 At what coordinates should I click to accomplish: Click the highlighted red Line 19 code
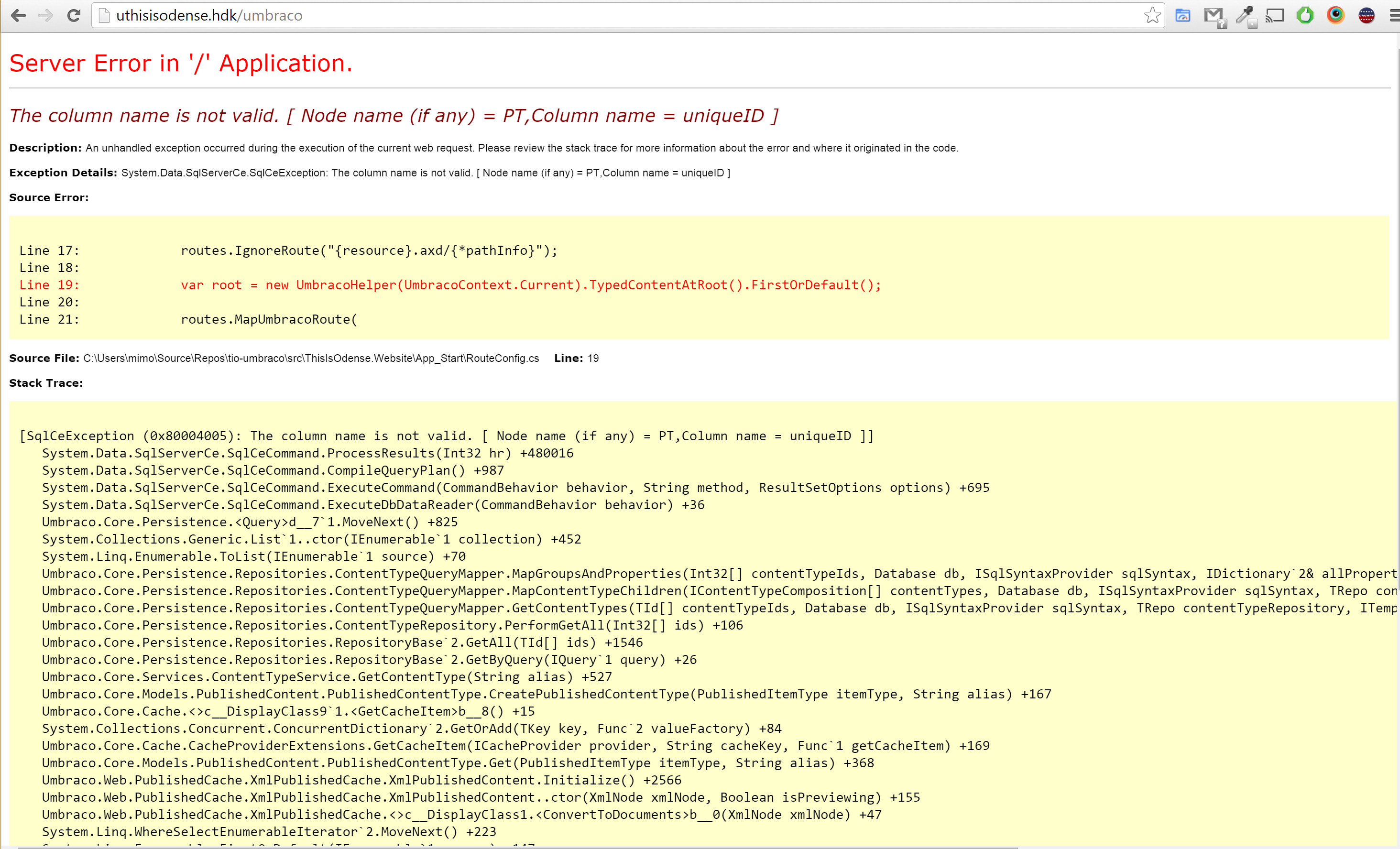530,285
